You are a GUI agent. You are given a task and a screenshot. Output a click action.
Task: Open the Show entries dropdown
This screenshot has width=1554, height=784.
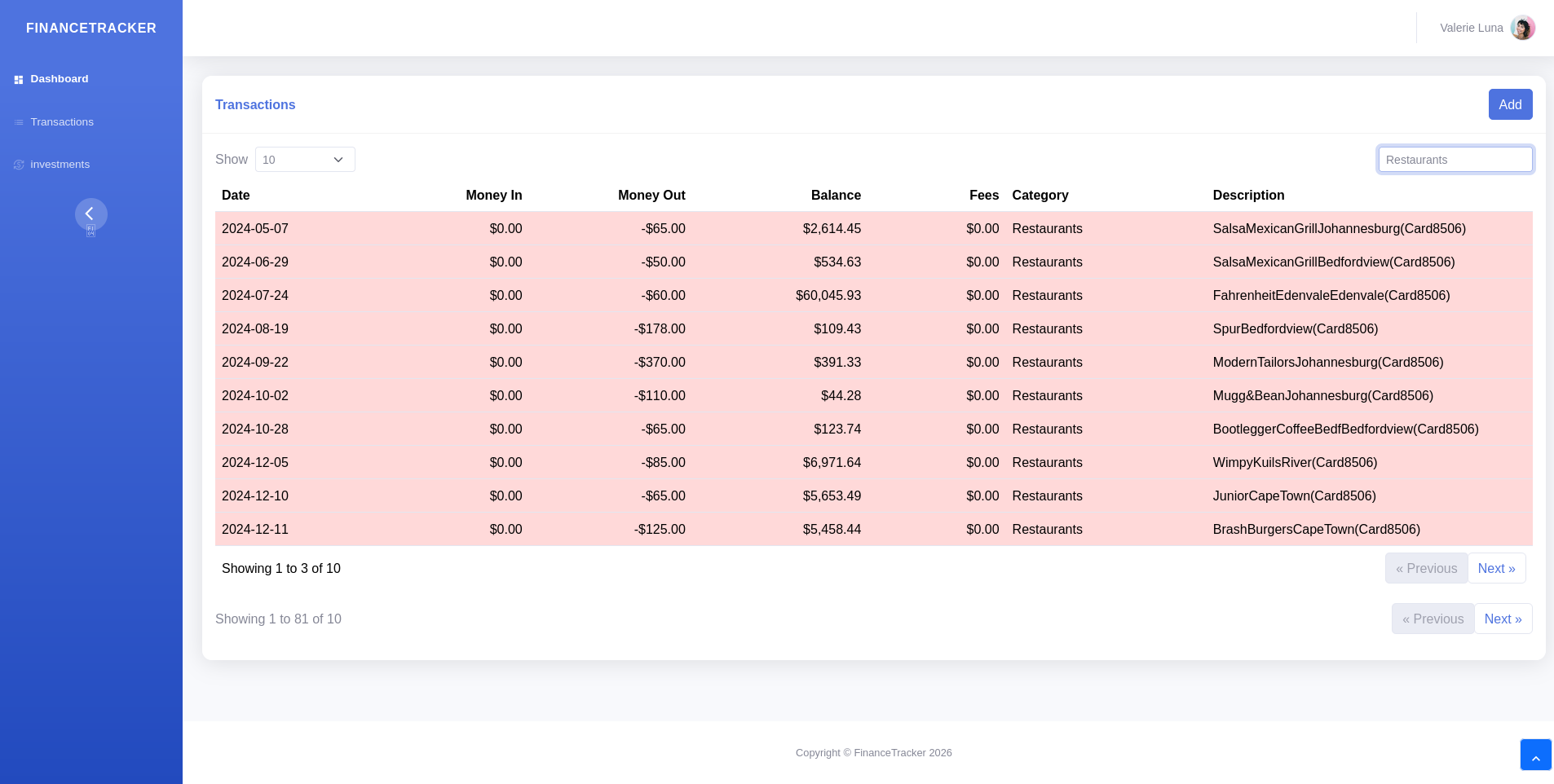[x=305, y=160]
